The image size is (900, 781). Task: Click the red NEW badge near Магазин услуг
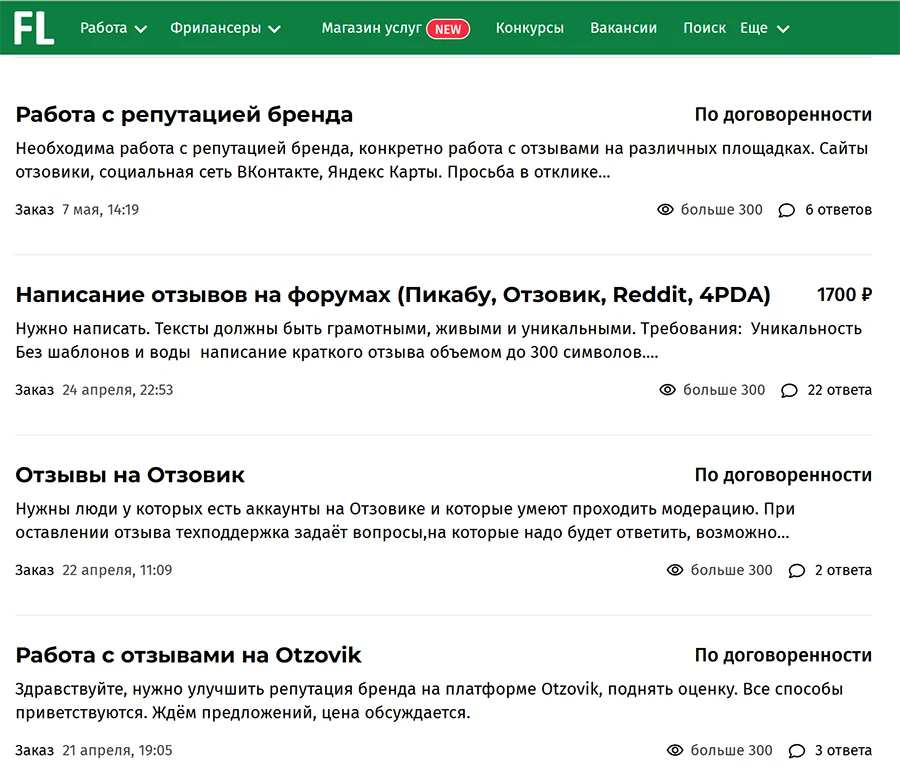click(x=448, y=29)
